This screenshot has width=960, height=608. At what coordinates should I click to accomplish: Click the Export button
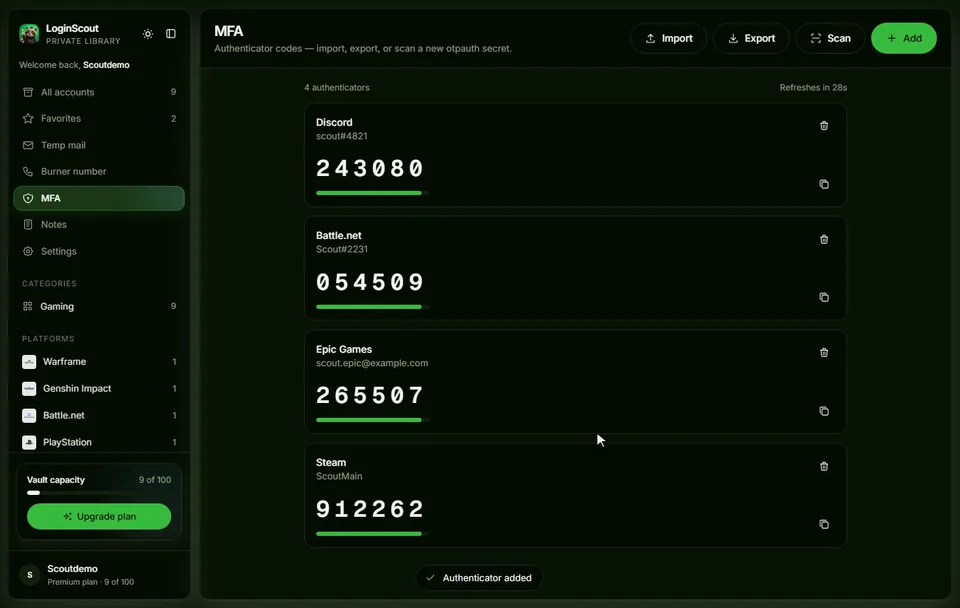coord(751,38)
